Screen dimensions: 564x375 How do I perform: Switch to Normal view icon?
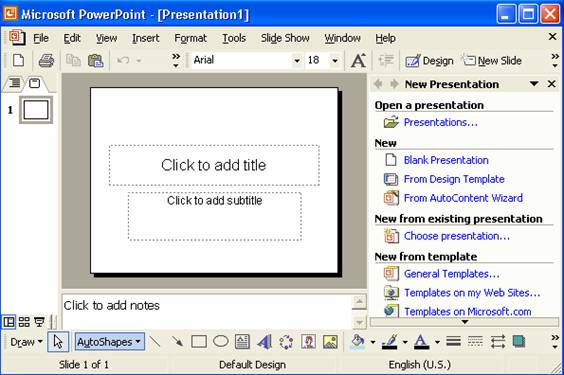pyautogui.click(x=9, y=322)
